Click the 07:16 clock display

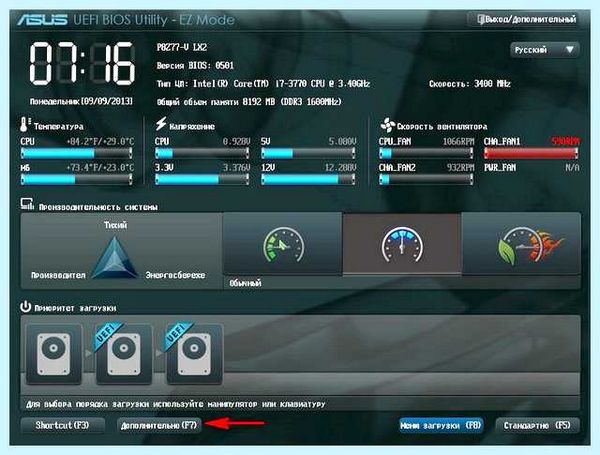click(x=82, y=64)
